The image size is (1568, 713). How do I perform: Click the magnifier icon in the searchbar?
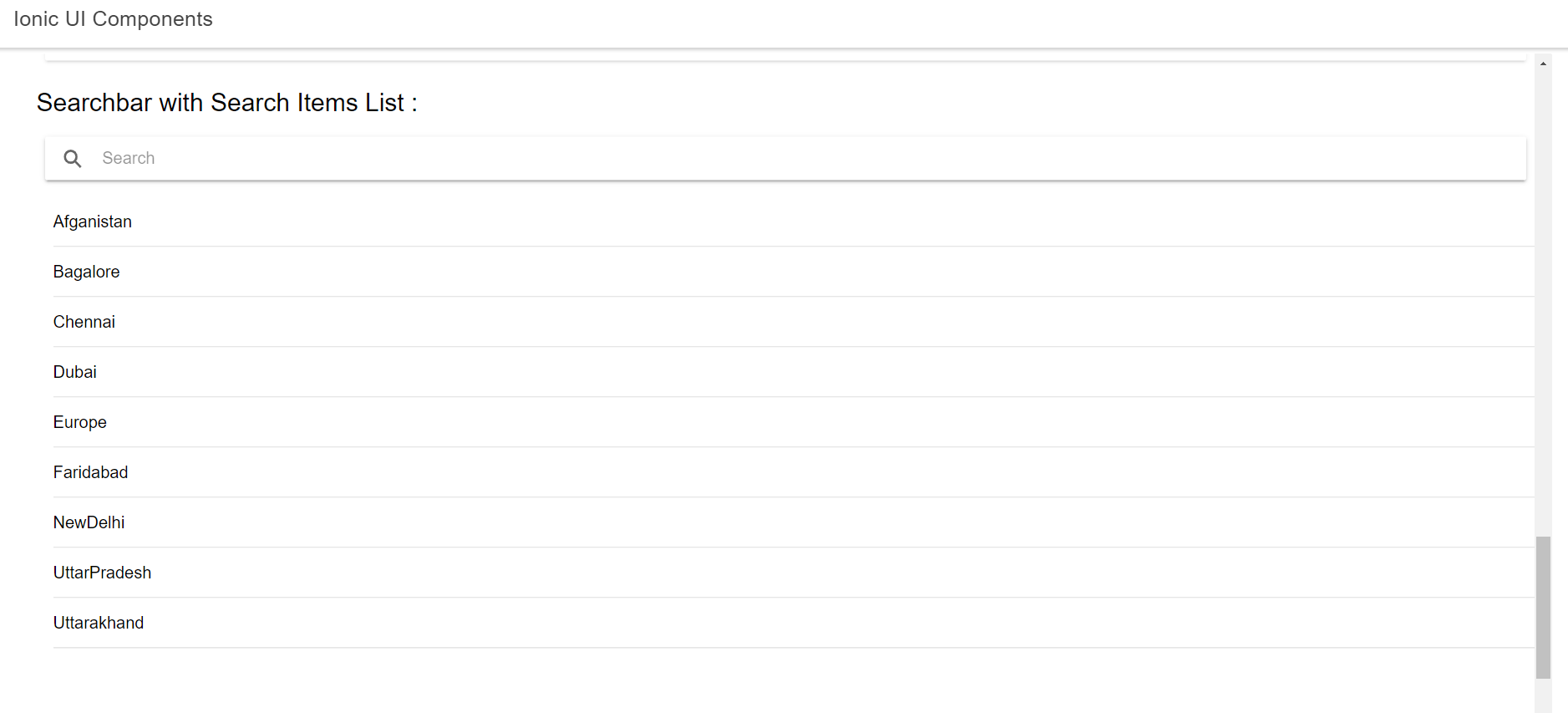[72, 158]
